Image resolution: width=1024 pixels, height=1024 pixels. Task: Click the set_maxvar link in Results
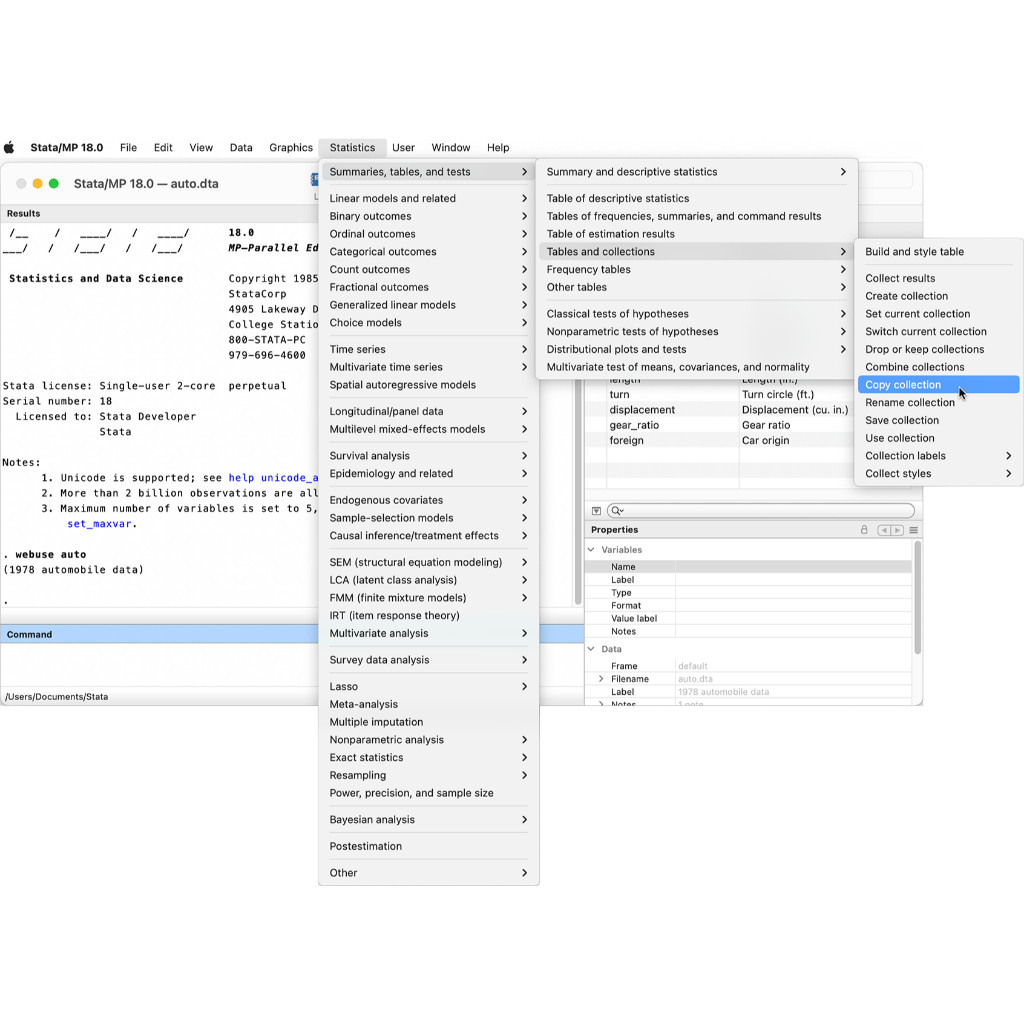pos(99,524)
